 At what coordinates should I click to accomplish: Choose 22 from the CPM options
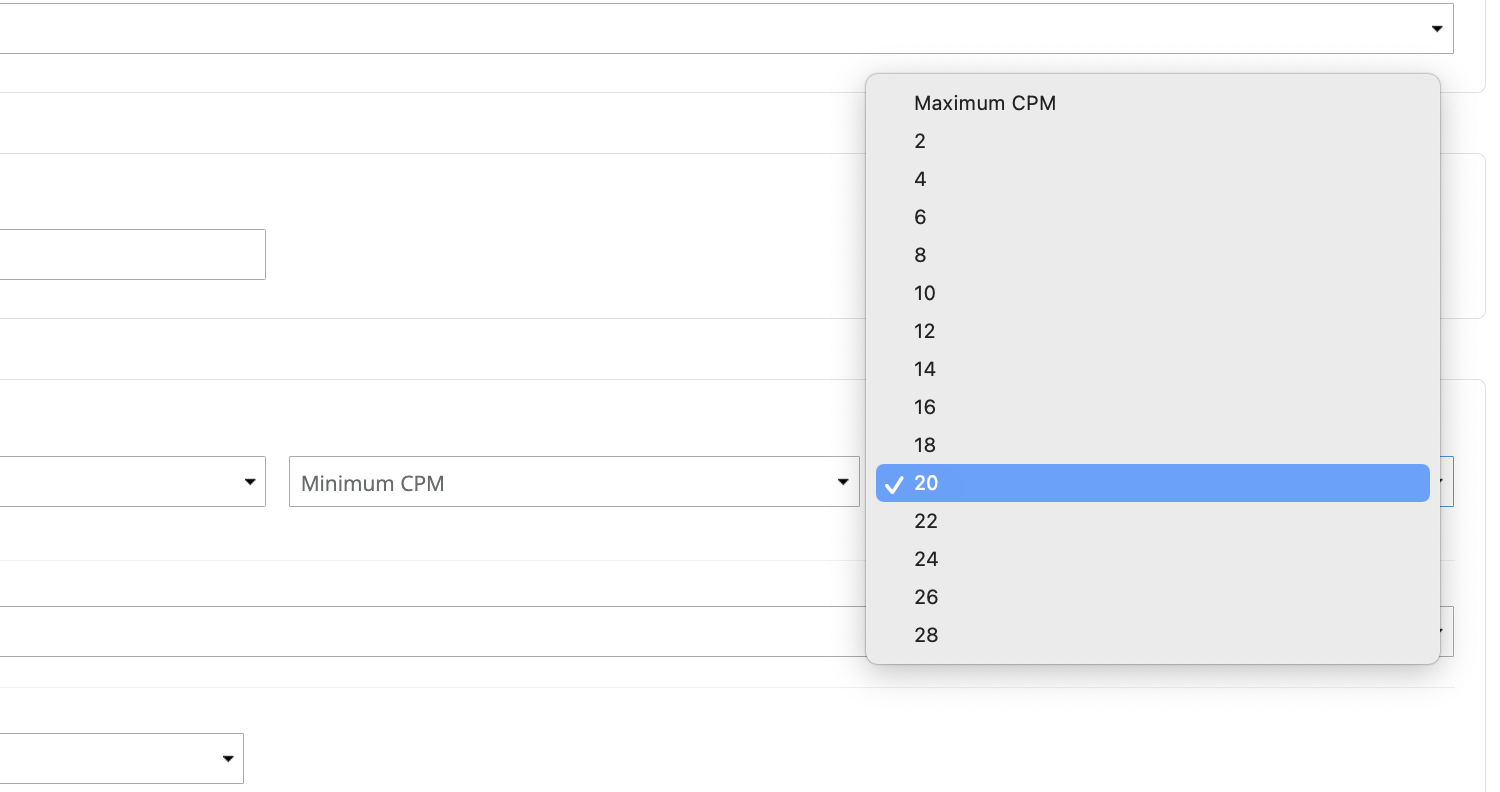tap(925, 521)
